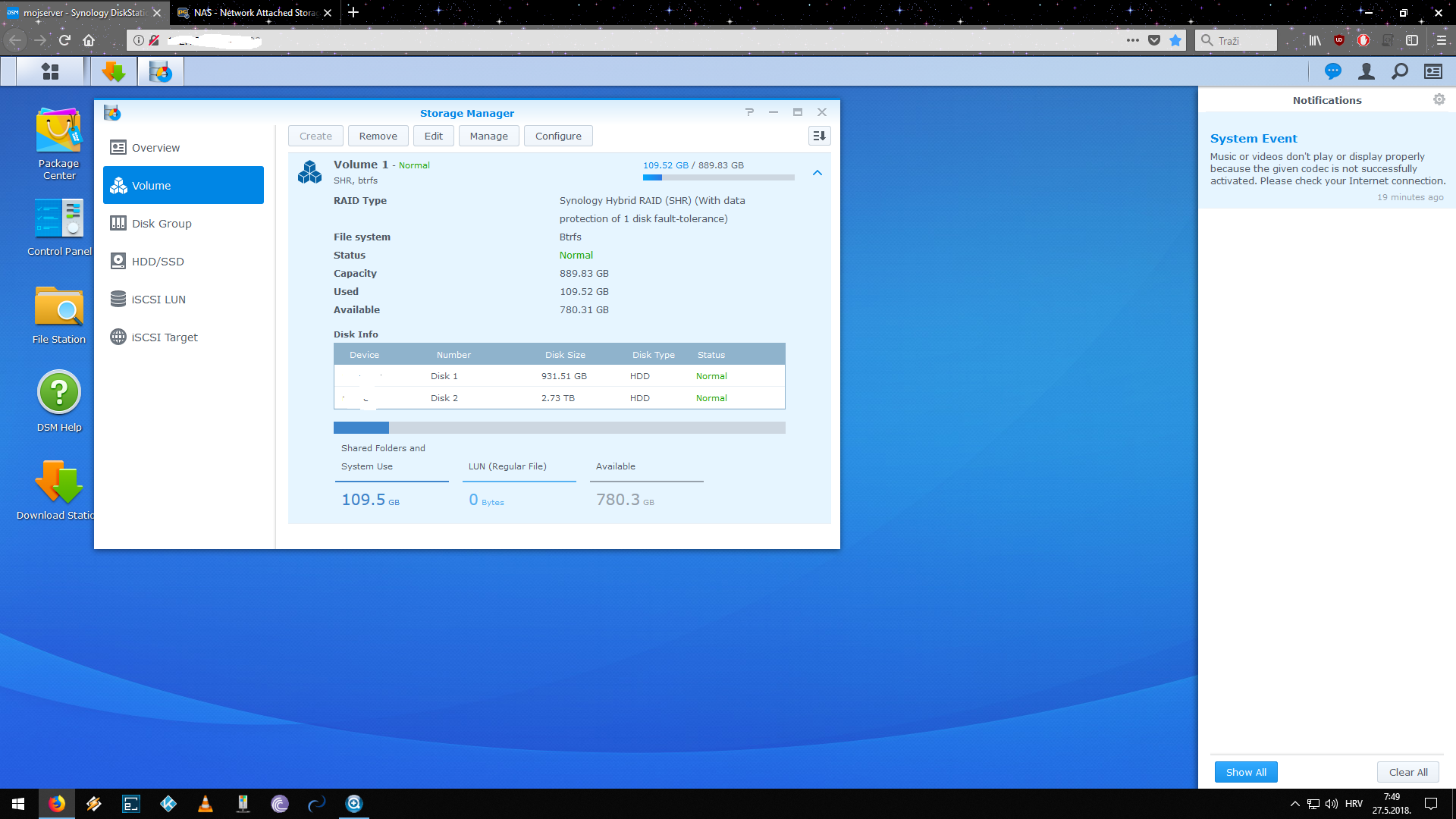This screenshot has height=819, width=1456.
Task: Open the user options person icon
Action: tap(1366, 71)
